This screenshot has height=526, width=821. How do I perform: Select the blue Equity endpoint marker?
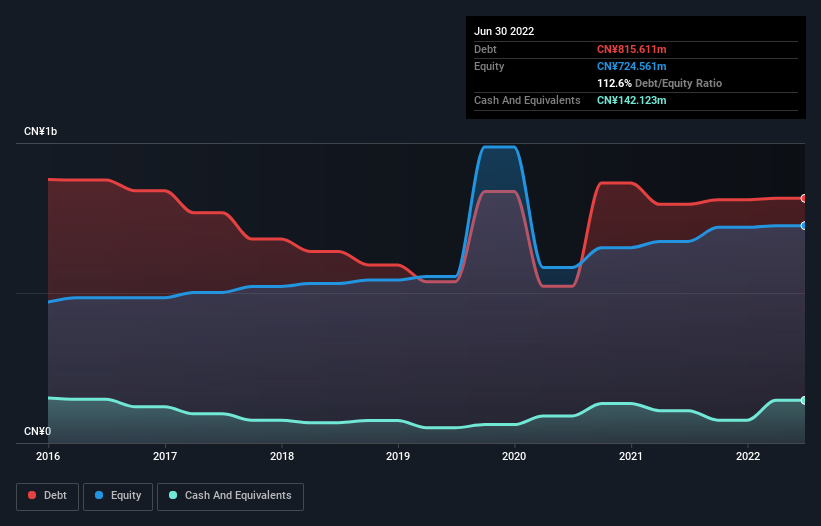point(804,226)
